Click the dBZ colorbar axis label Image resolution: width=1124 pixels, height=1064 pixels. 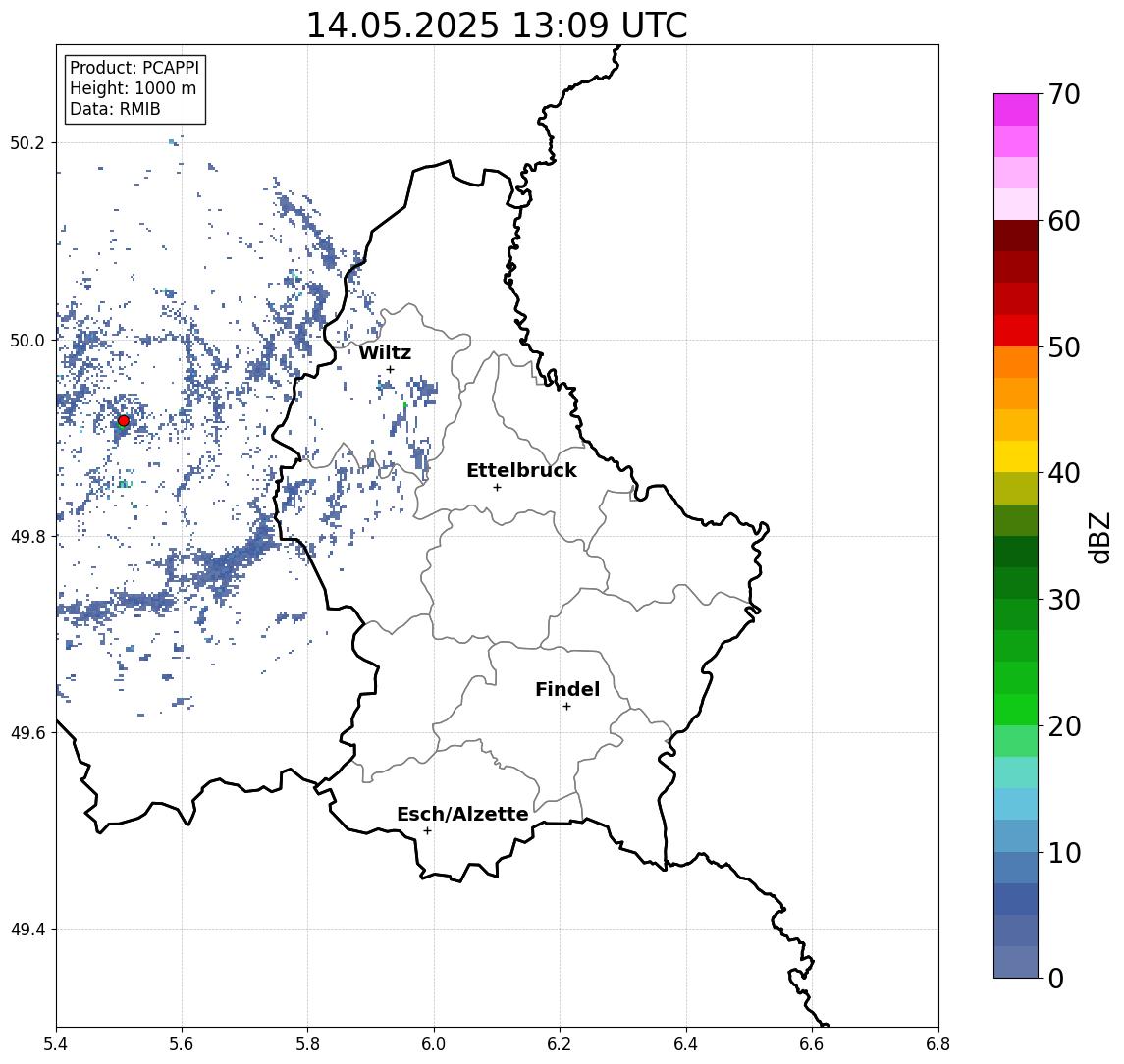click(1098, 538)
